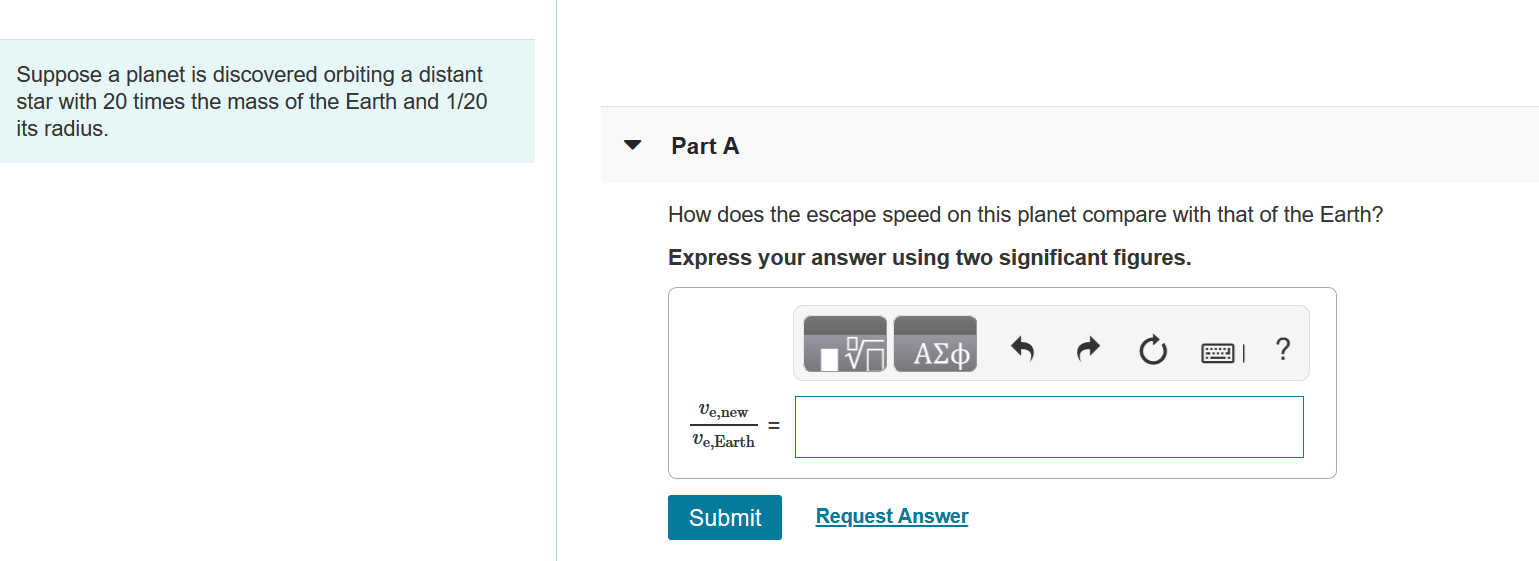Open the question mark help
This screenshot has height=561, width=1539.
pos(1283,350)
